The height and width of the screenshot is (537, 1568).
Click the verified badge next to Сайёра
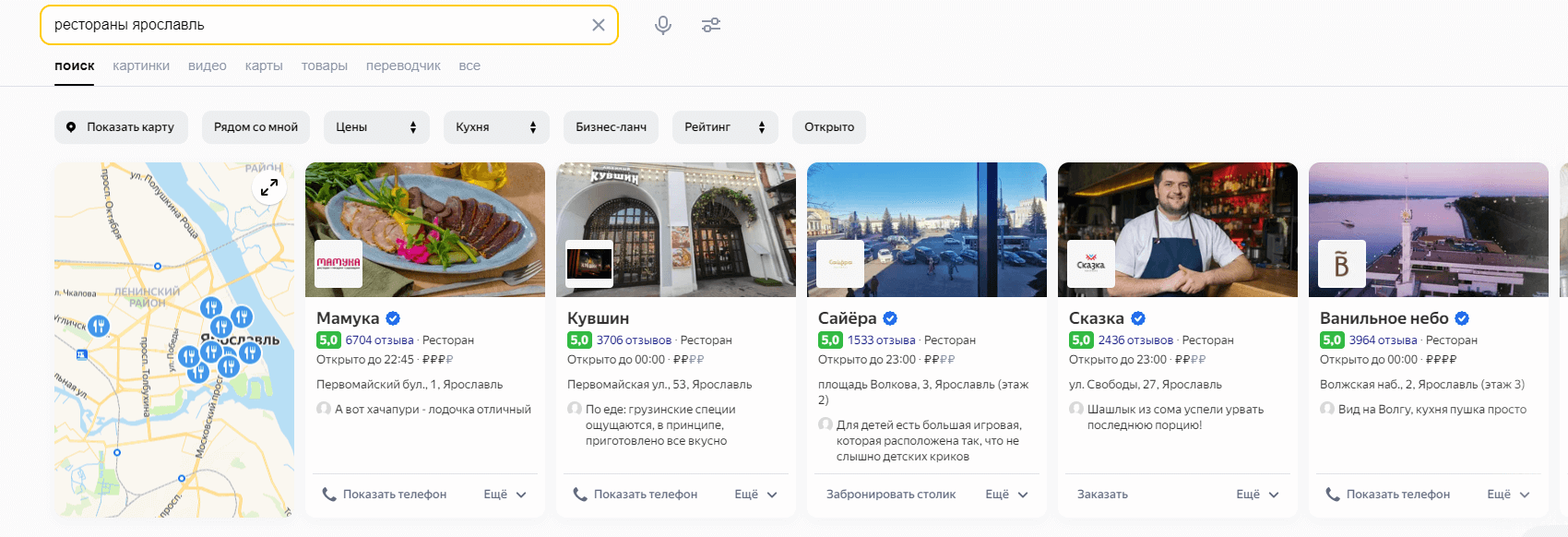click(890, 318)
